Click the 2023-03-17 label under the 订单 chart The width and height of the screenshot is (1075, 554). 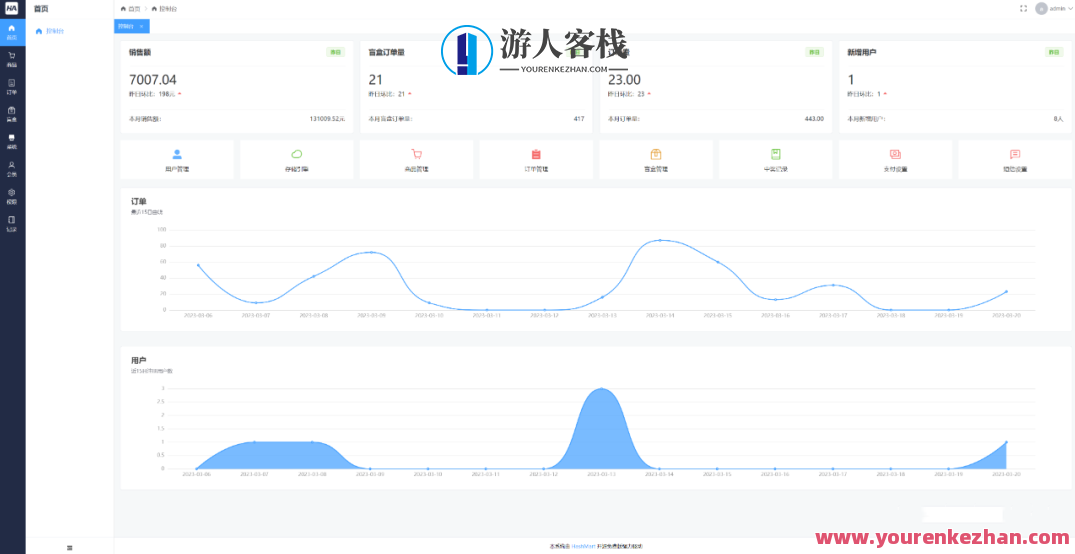coord(833,315)
